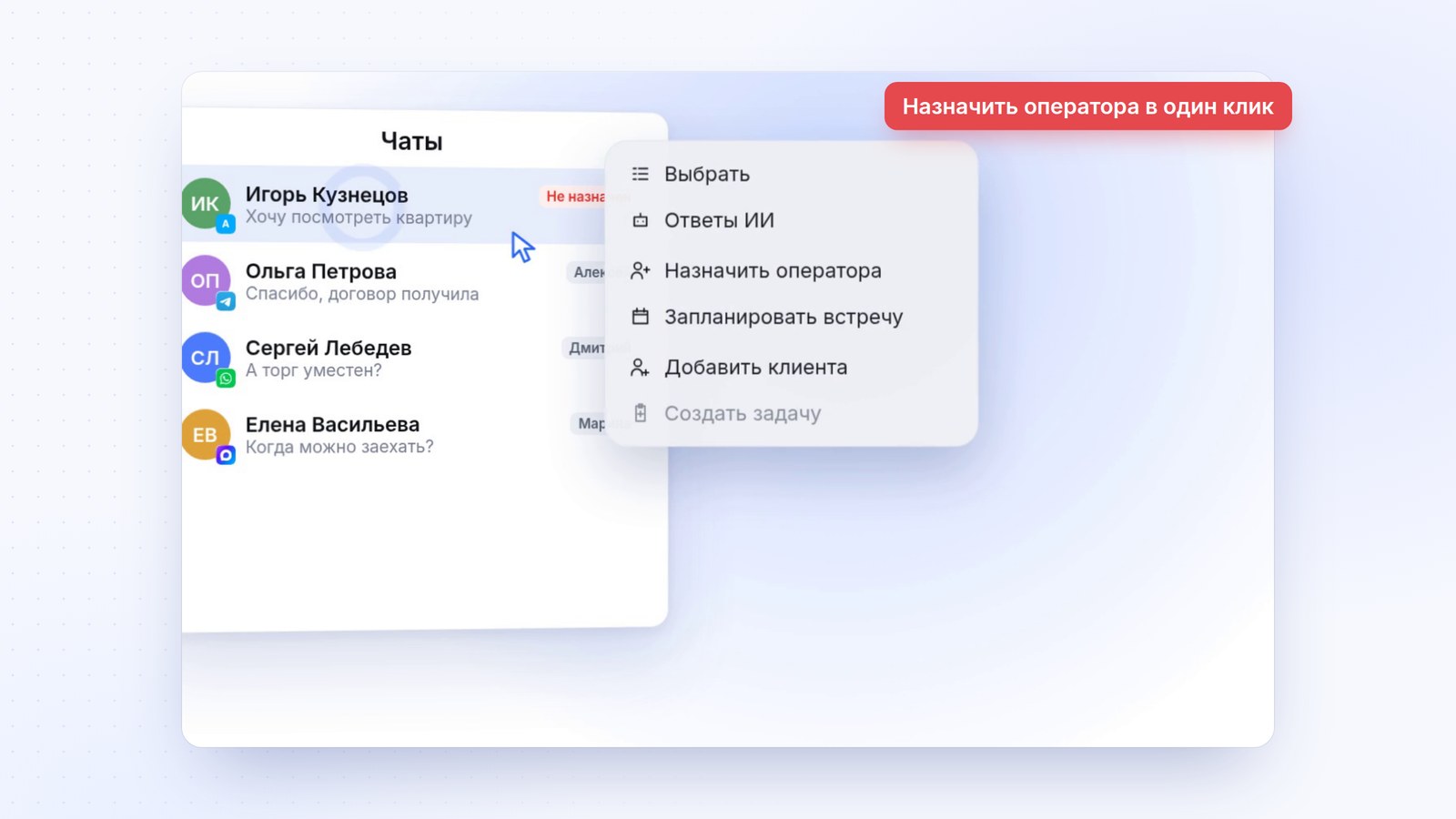Click the clipboard icon beside Создать задачу

point(641,413)
